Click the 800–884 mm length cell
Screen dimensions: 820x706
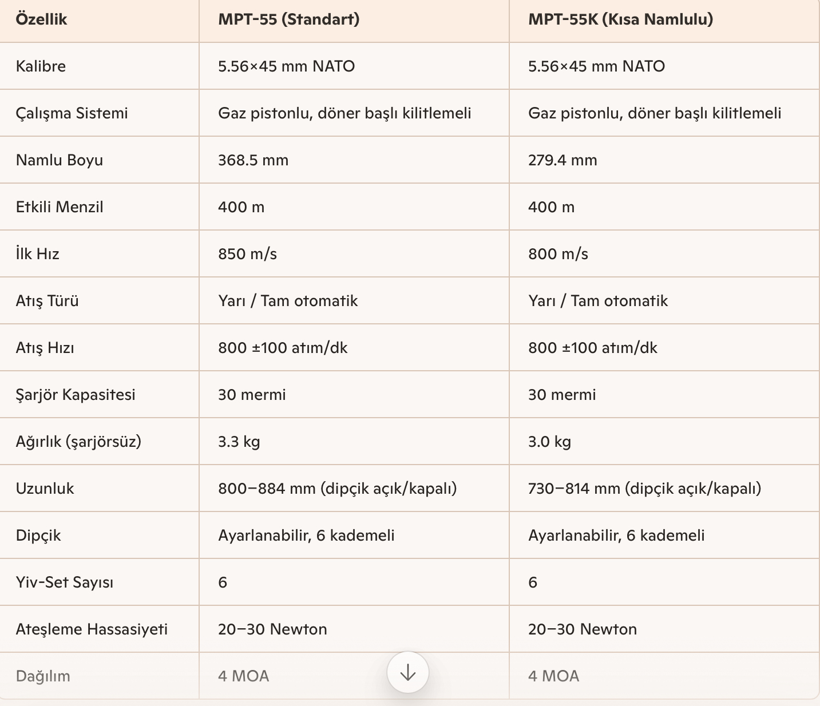(x=337, y=489)
